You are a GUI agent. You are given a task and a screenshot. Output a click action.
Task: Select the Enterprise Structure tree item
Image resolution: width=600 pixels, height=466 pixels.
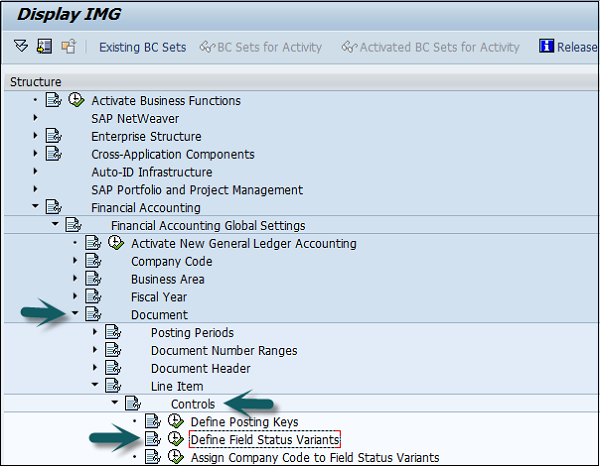point(146,136)
